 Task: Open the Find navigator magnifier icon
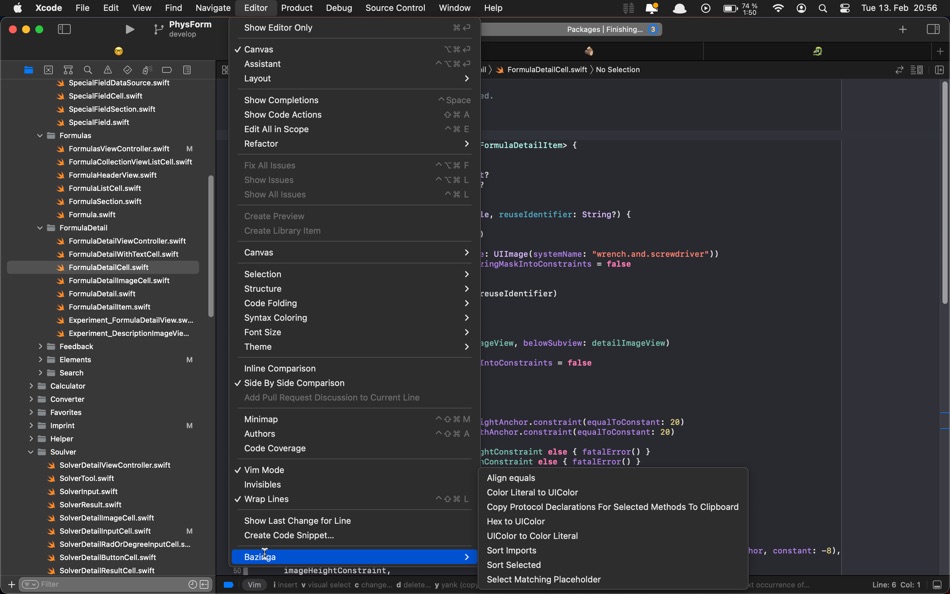[88, 70]
